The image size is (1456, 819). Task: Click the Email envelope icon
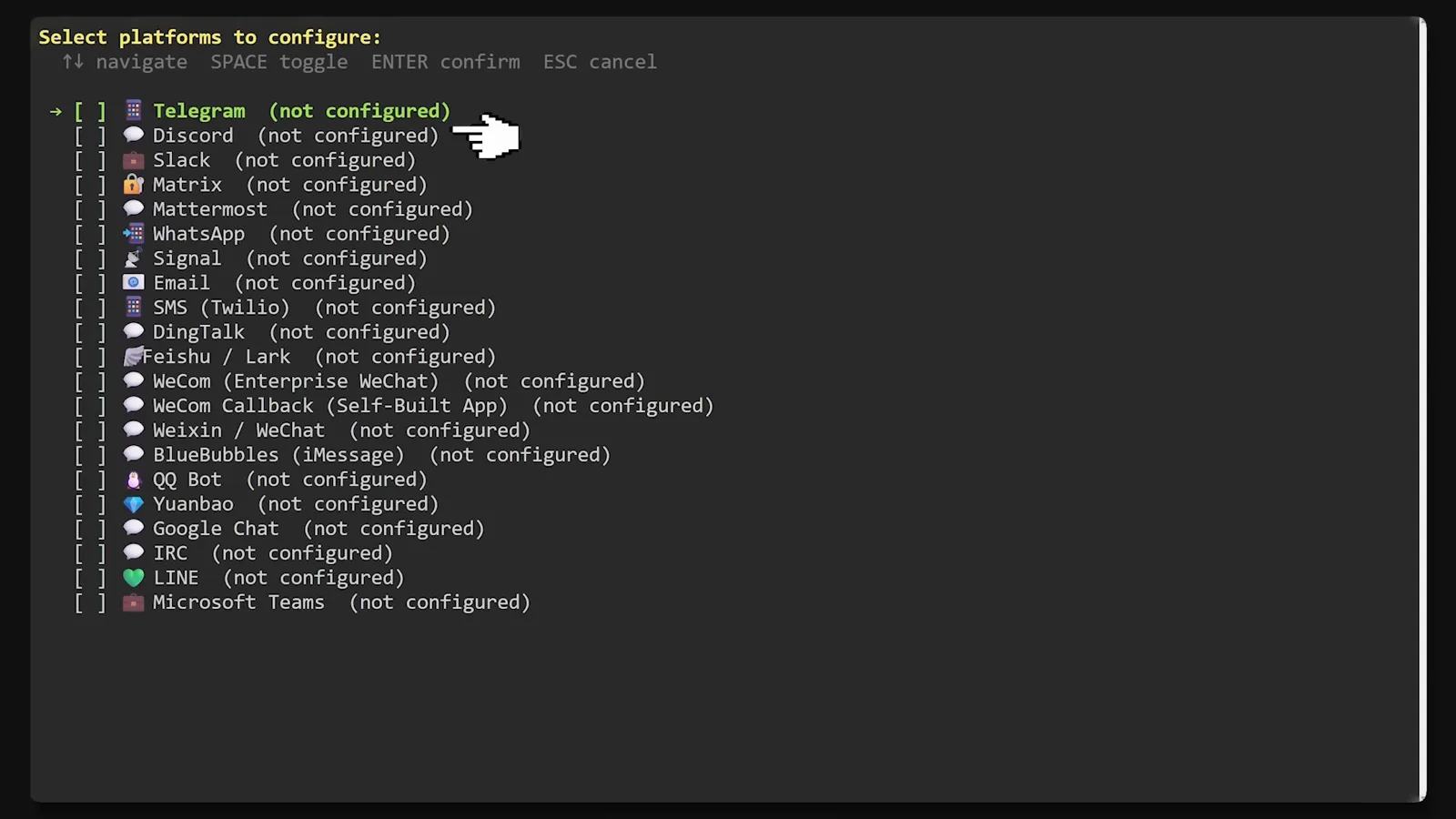tap(134, 282)
